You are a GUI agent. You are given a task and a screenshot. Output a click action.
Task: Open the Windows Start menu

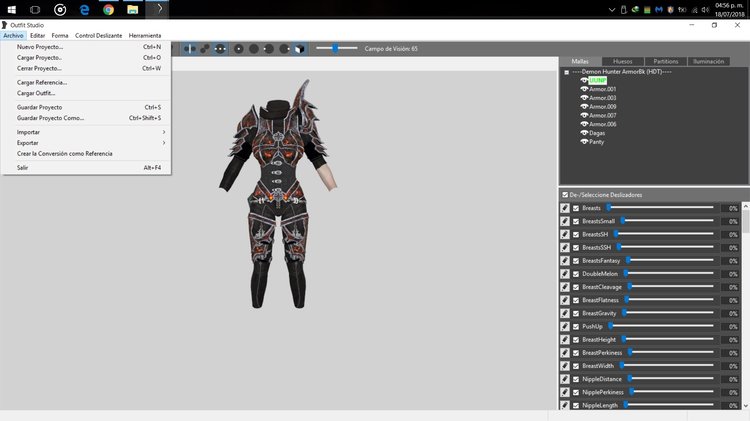tap(11, 10)
